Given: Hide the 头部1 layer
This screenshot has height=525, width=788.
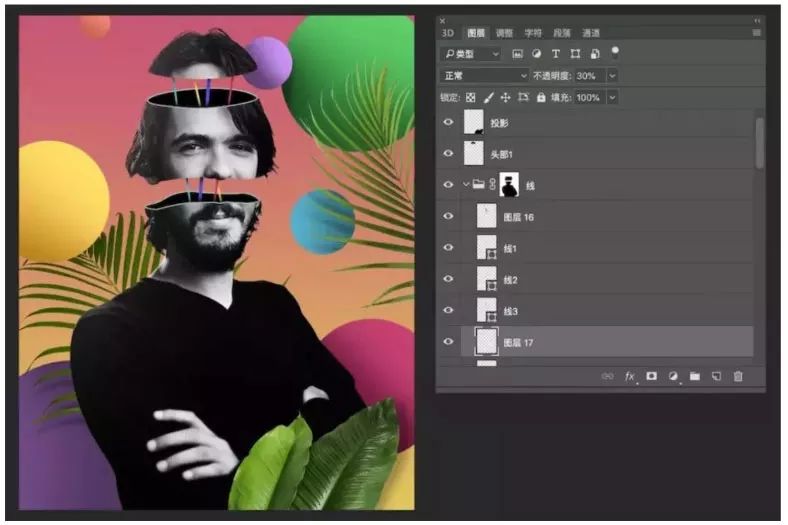Looking at the screenshot, I should click(x=448, y=153).
